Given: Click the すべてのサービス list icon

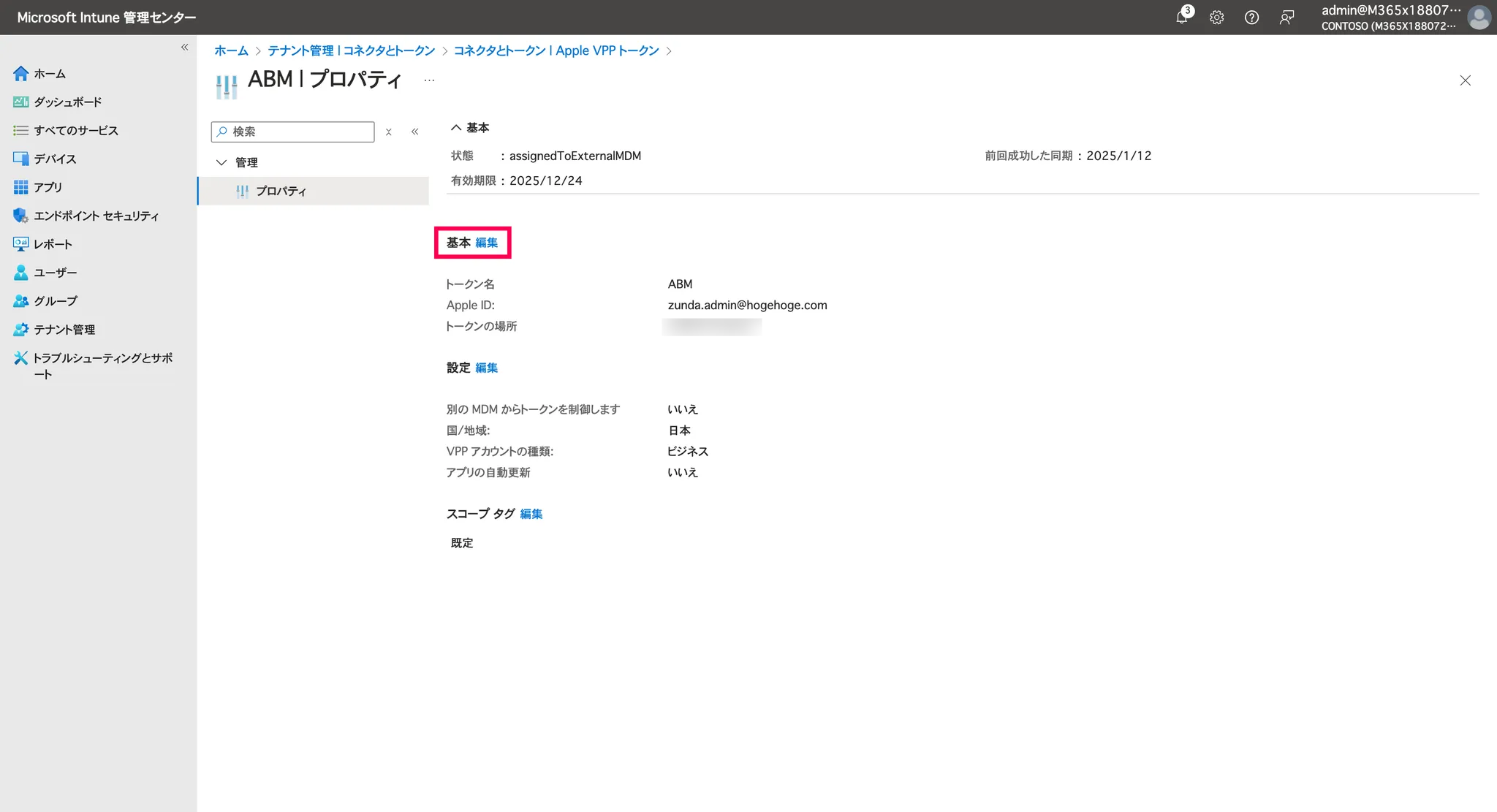Looking at the screenshot, I should tap(20, 131).
